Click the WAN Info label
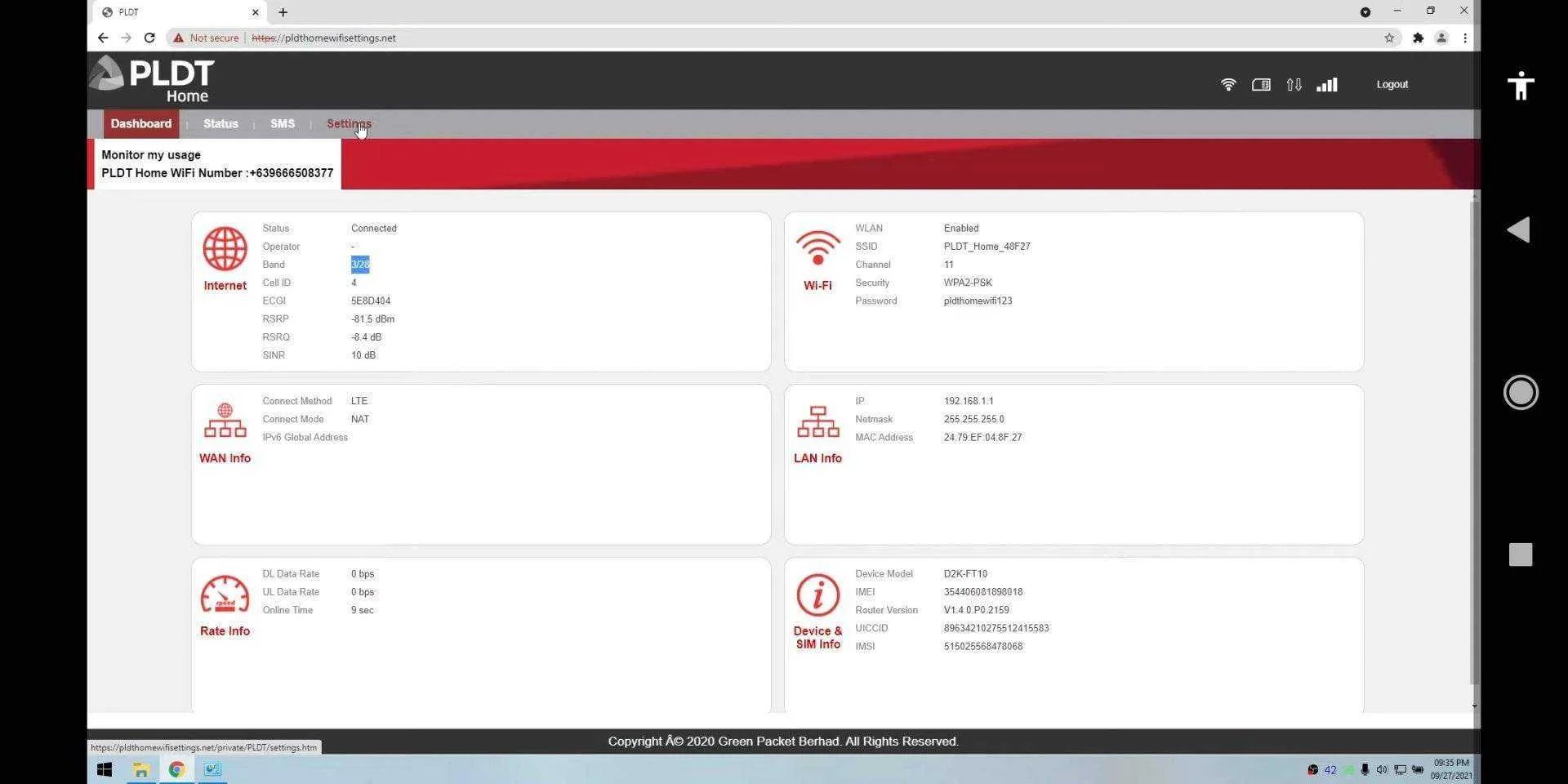Screen dimensions: 1568x784 (x=225, y=458)
